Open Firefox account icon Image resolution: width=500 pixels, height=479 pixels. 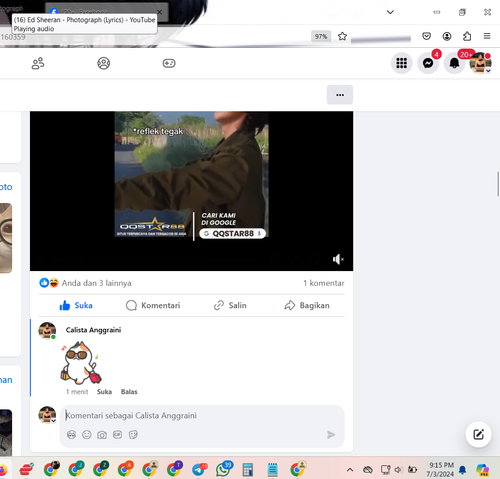click(447, 36)
